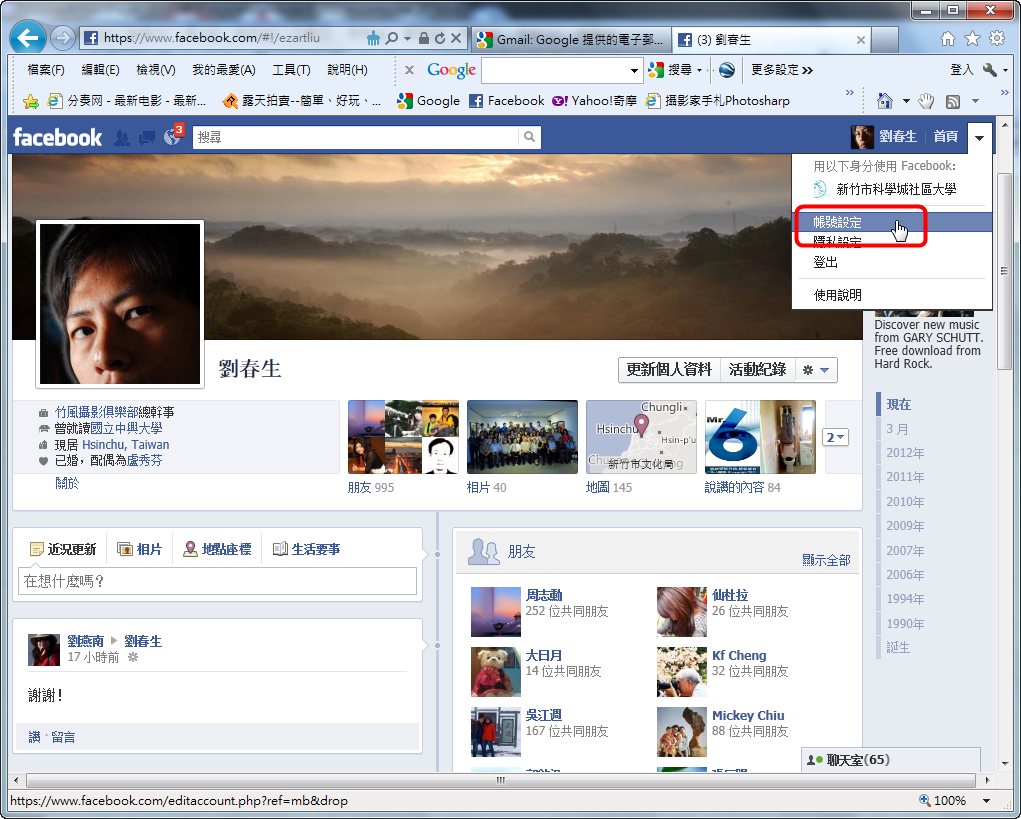The width and height of the screenshot is (1021, 819).
Task: Open the Google toolbar search box dropdown
Action: 634,70
